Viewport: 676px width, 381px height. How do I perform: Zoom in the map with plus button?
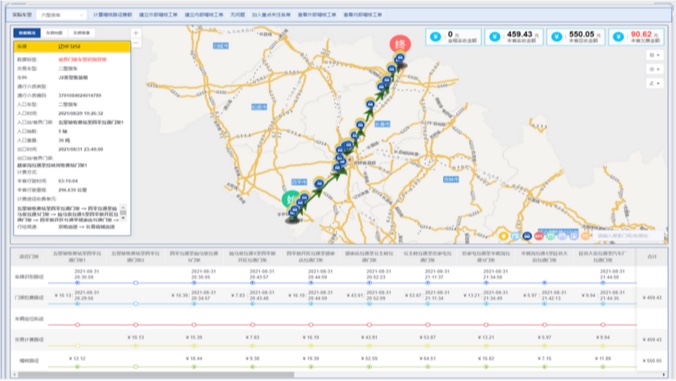click(x=136, y=33)
